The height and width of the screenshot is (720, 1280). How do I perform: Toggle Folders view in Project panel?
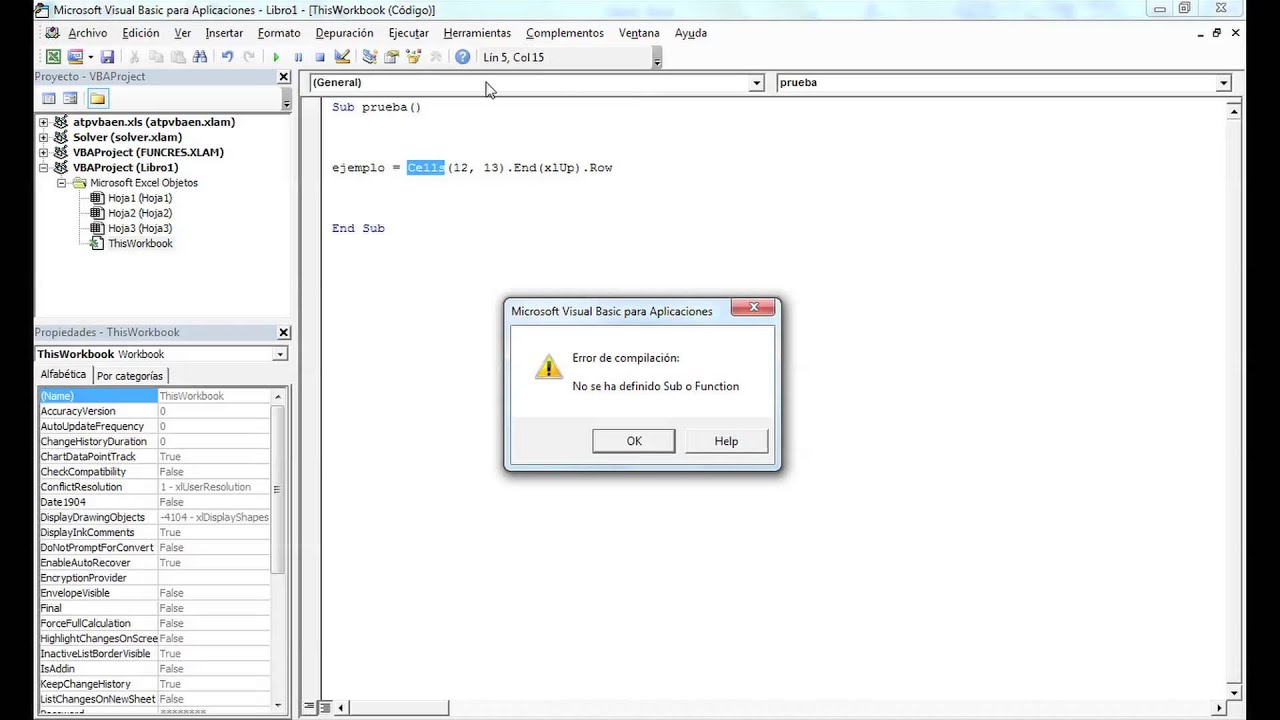point(97,98)
